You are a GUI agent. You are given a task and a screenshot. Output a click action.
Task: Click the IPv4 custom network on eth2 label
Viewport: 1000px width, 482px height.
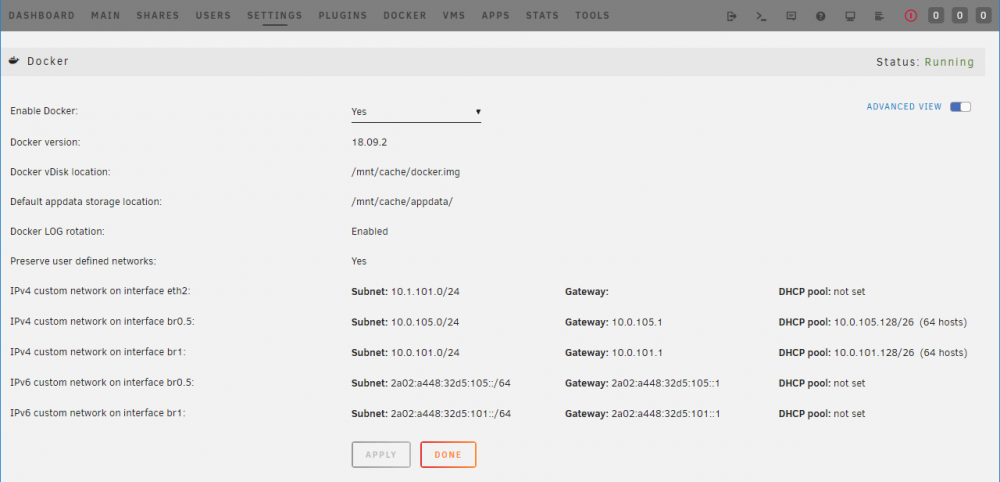tap(101, 291)
